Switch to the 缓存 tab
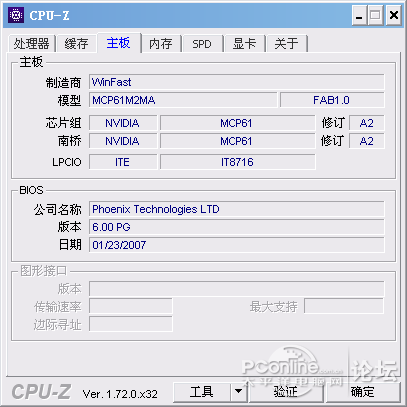This screenshot has height=407, width=407. (x=77, y=44)
